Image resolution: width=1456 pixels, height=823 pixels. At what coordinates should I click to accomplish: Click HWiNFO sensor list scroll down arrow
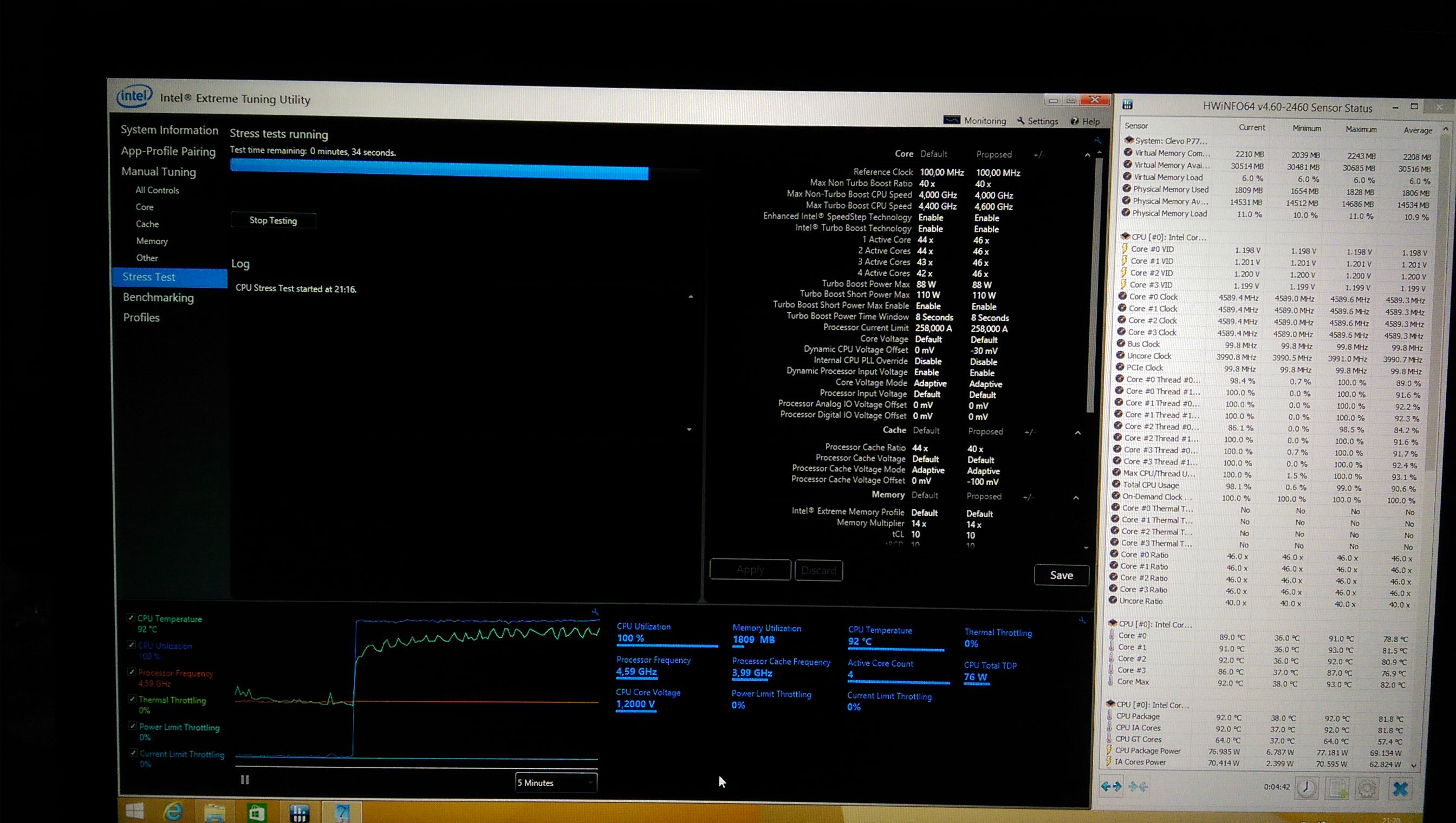[x=1414, y=766]
